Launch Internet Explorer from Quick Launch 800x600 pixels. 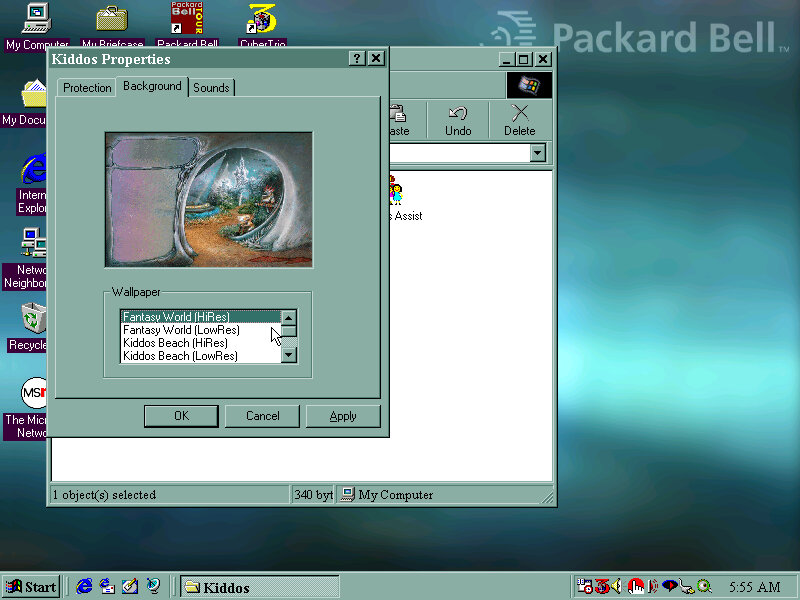(85, 587)
